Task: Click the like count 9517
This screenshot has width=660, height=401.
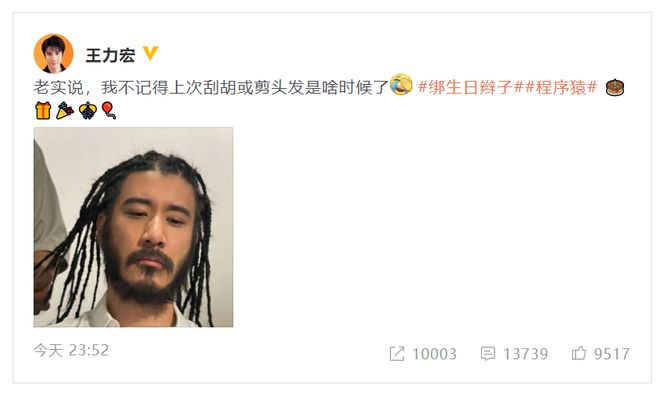Action: 612,354
